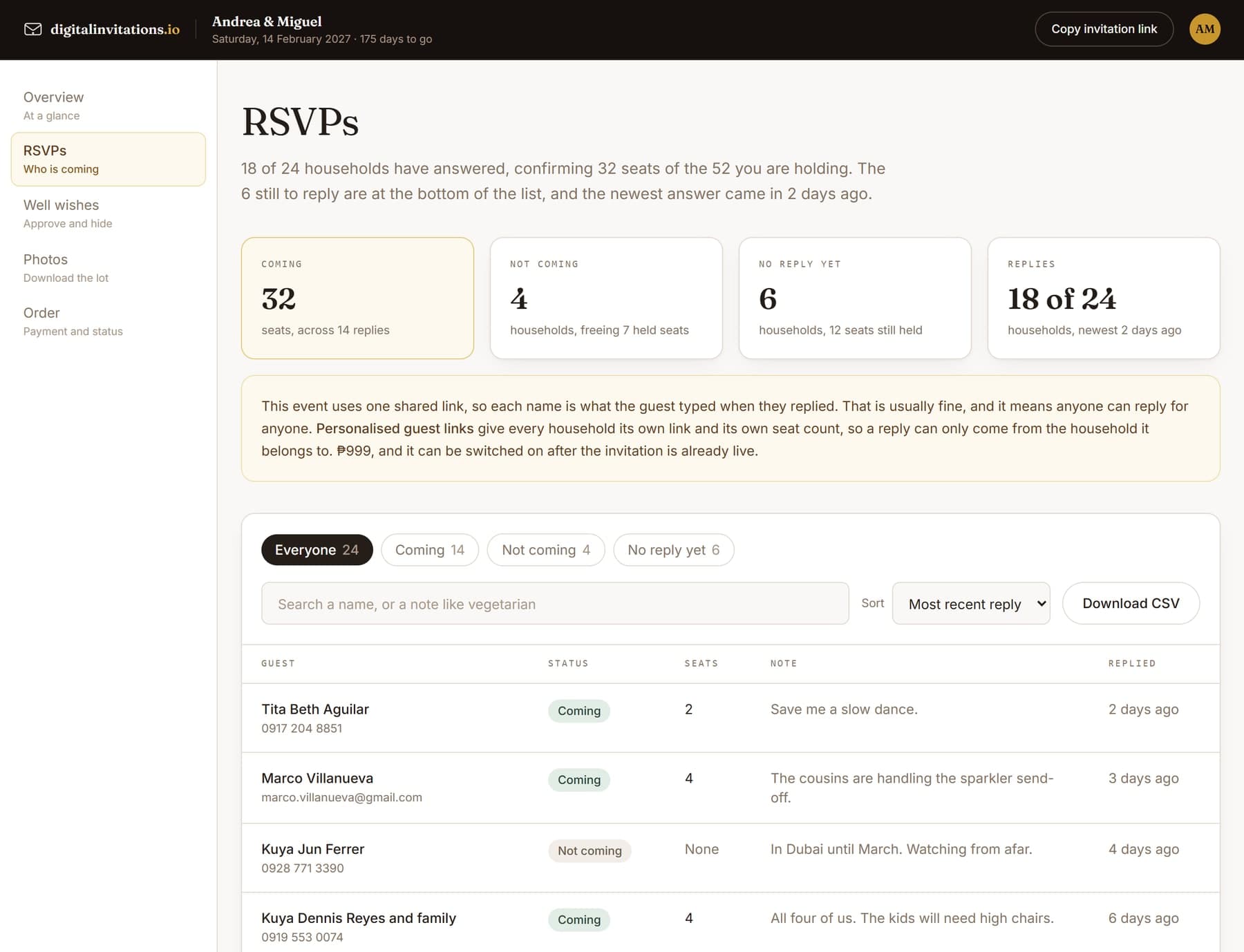Image resolution: width=1244 pixels, height=952 pixels.
Task: Click the No reply yet 6 card
Action: click(x=855, y=298)
